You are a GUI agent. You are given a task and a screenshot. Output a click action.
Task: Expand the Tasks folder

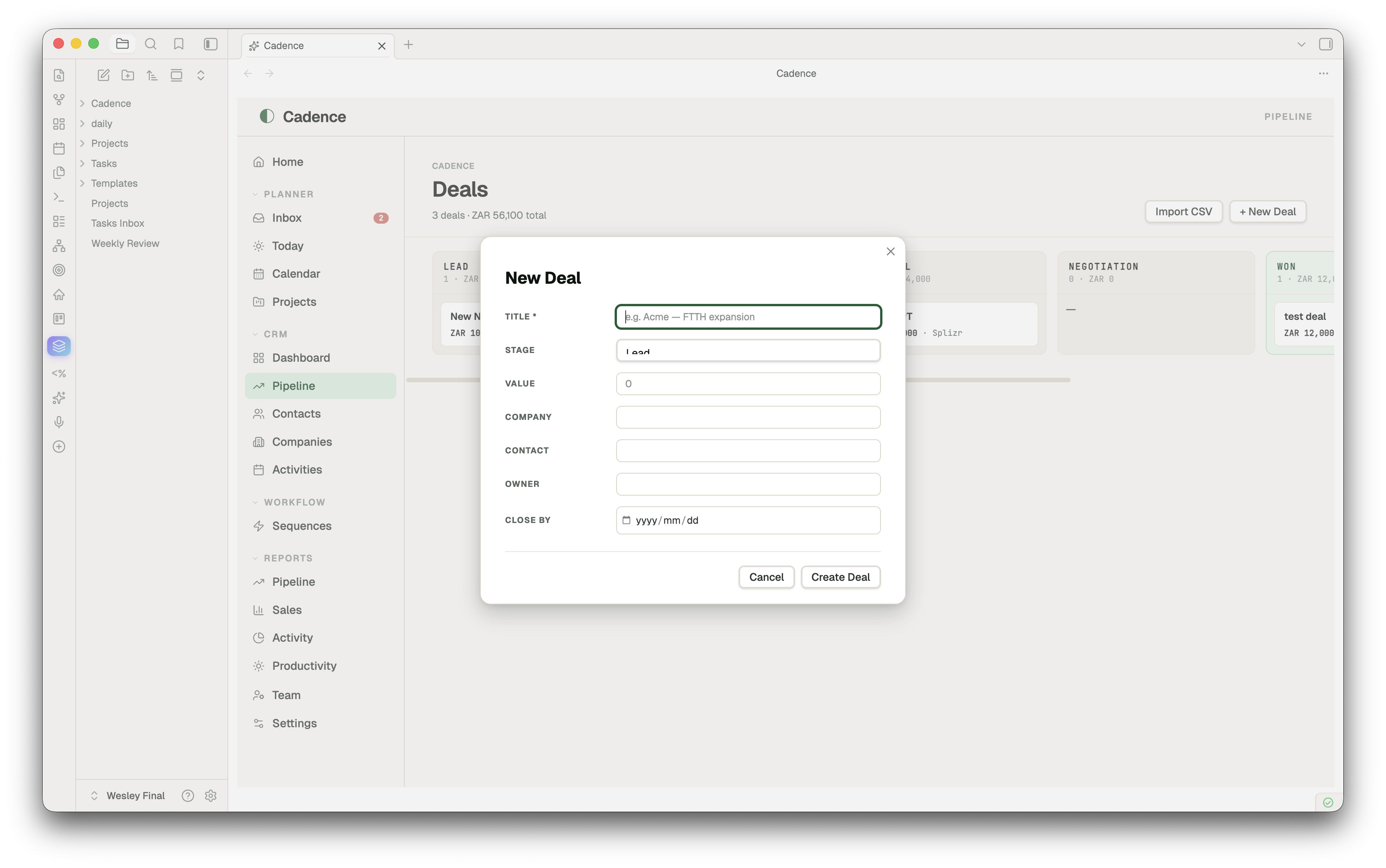coord(82,164)
